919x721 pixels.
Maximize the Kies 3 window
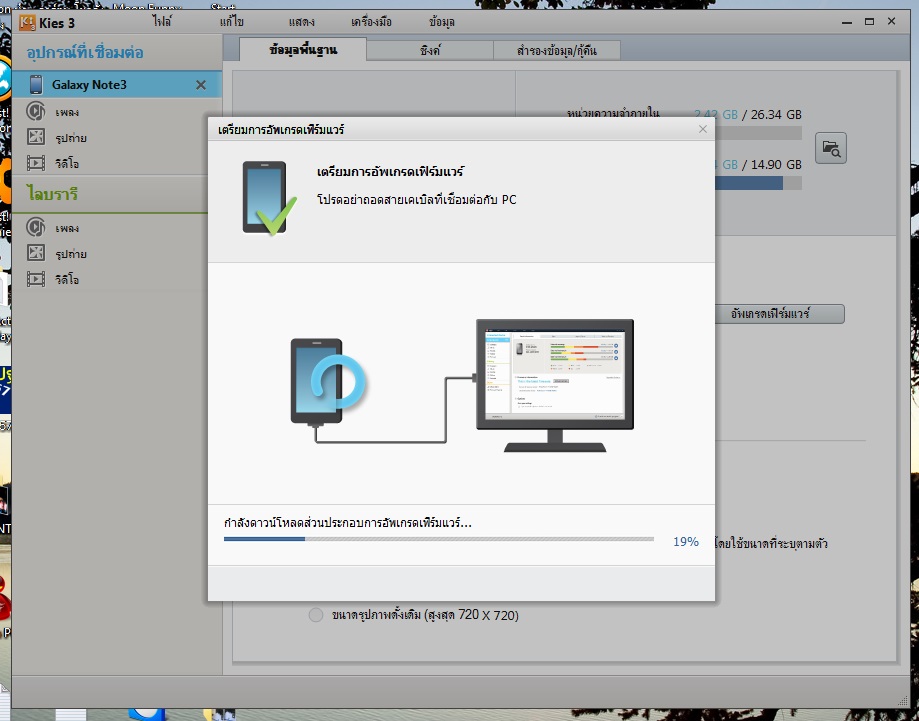870,22
